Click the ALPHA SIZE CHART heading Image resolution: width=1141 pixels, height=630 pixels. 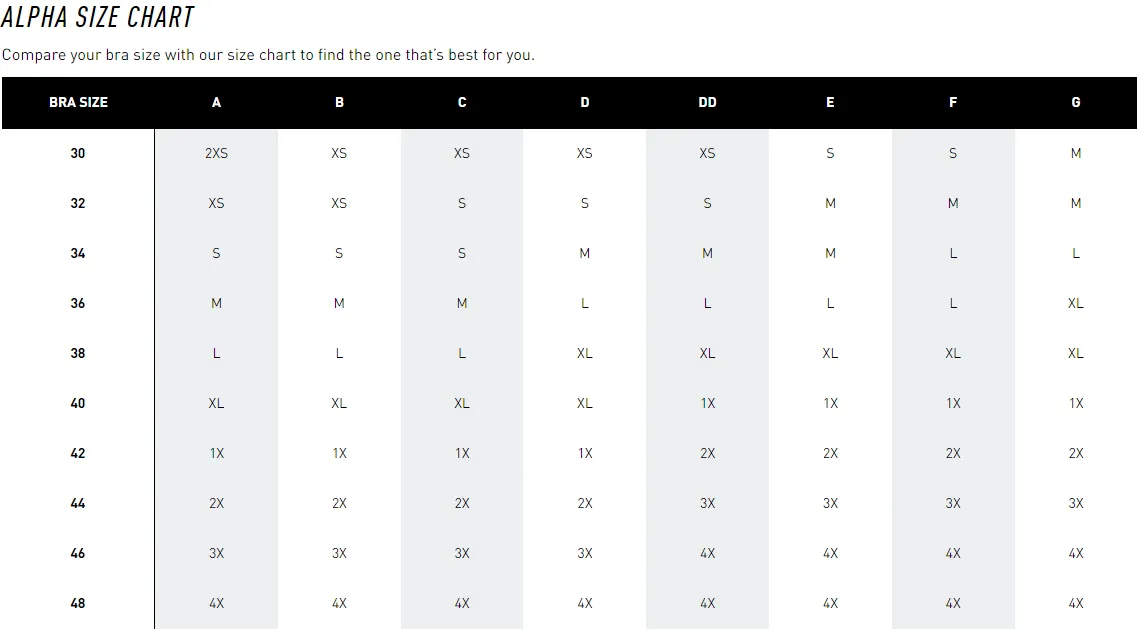point(98,17)
